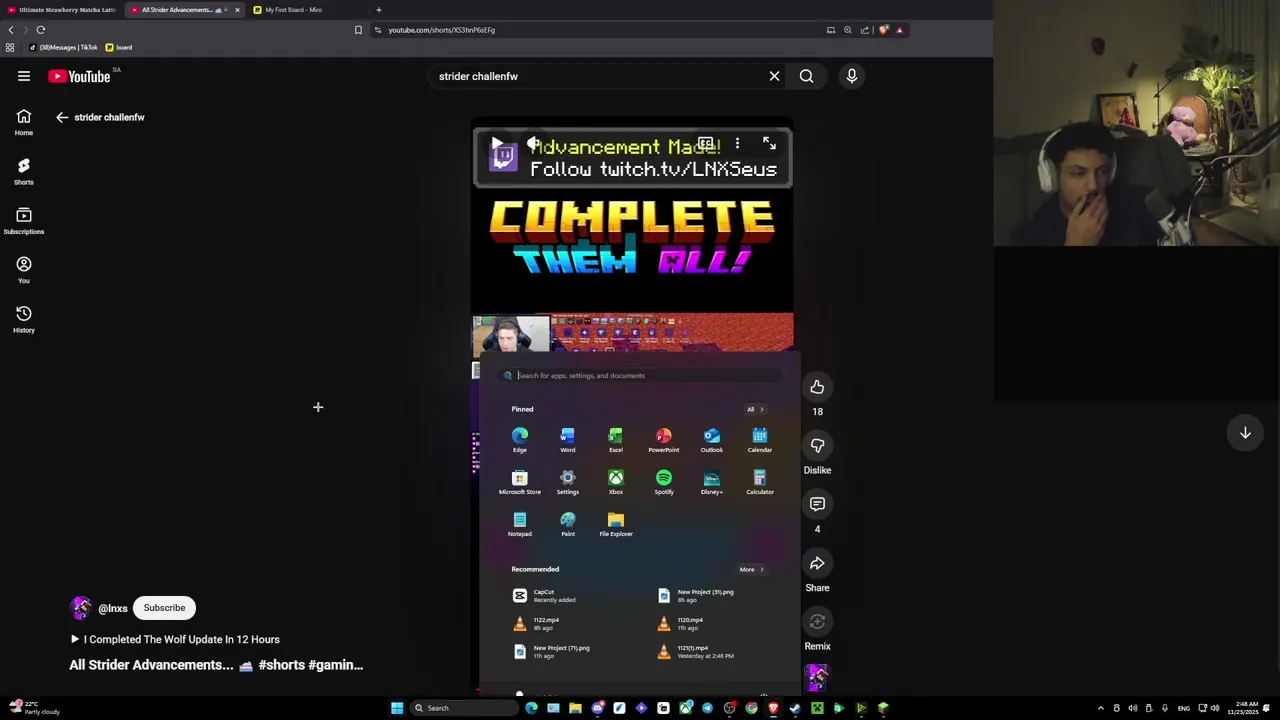Go back in the browser
This screenshot has width=1280, height=720.
click(x=11, y=30)
